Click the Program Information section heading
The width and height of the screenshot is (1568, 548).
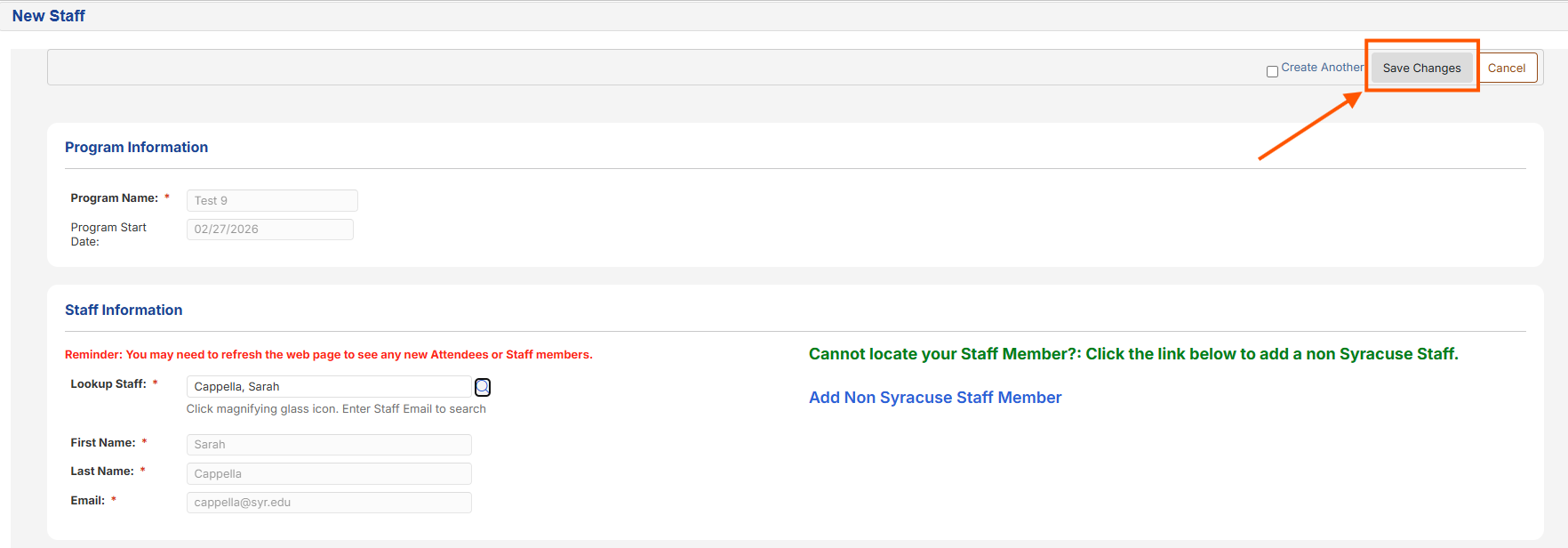click(x=136, y=148)
